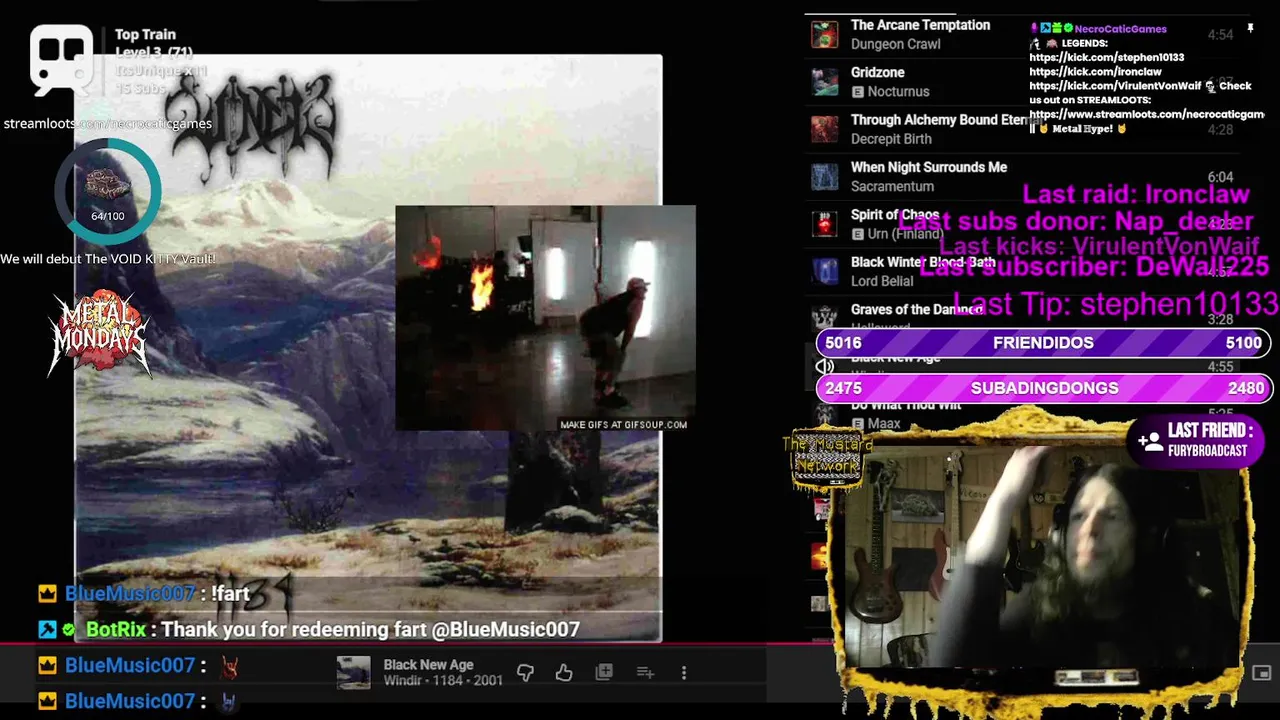Open the www.streamloots.com/necrocaticgames link in pinned message
The image size is (1280, 720).
1147,115
